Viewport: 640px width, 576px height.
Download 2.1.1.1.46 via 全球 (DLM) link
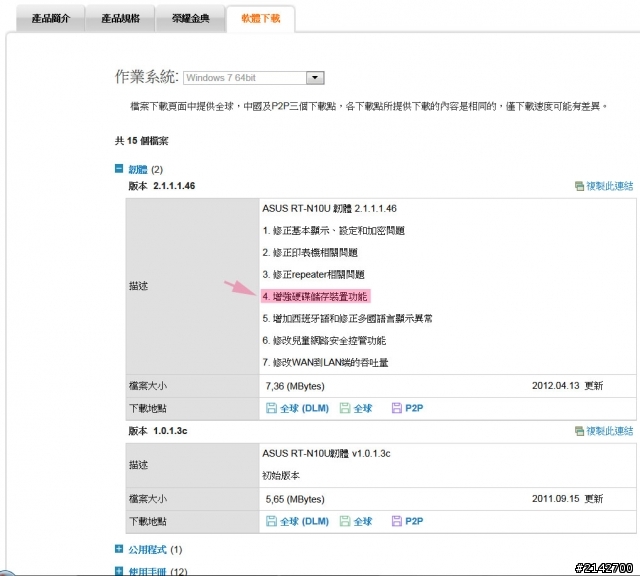point(304,408)
